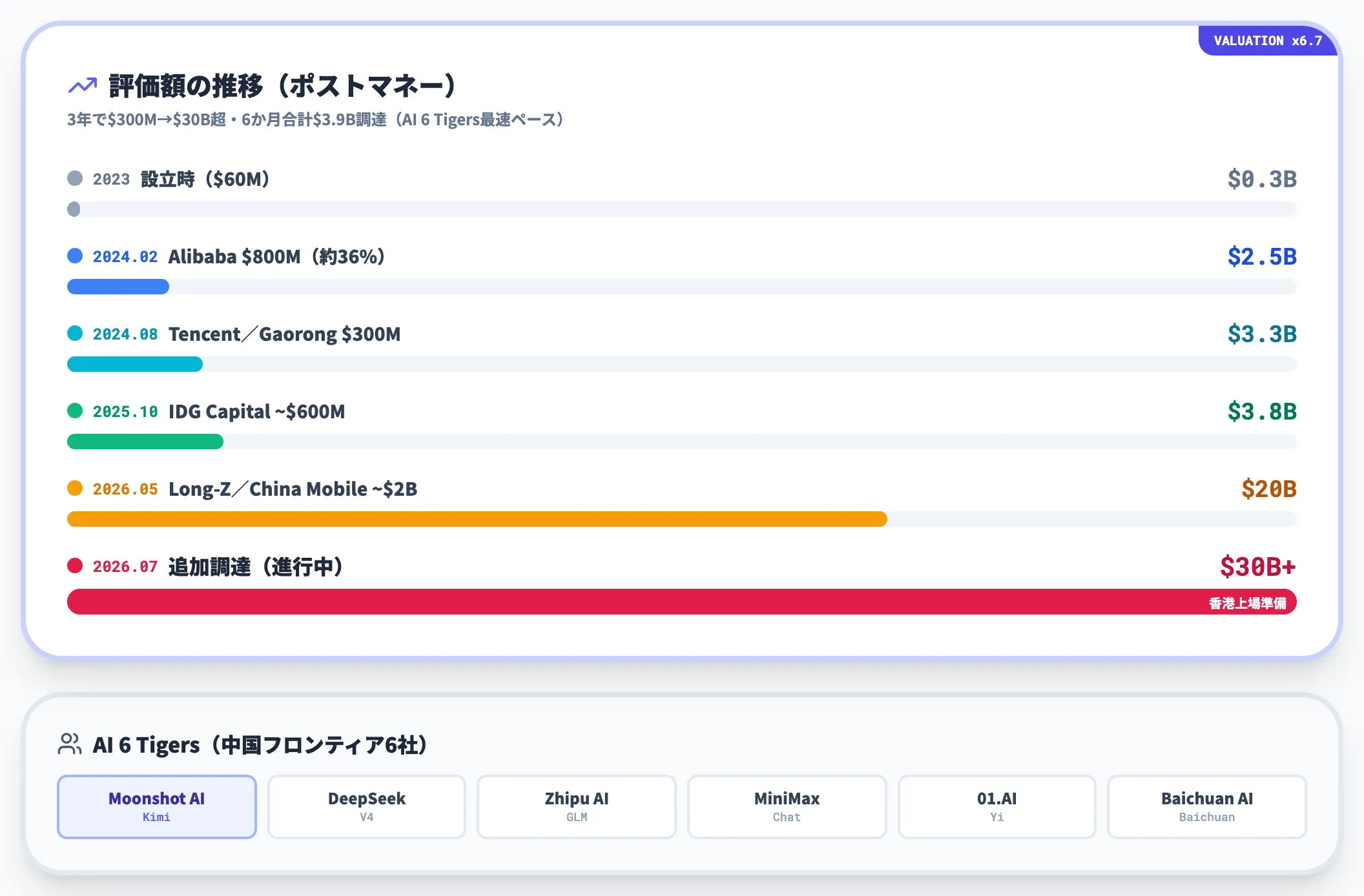Click the cyan dot for 2024.08 Tencent
Viewport: 1364px width, 896px height.
[75, 333]
